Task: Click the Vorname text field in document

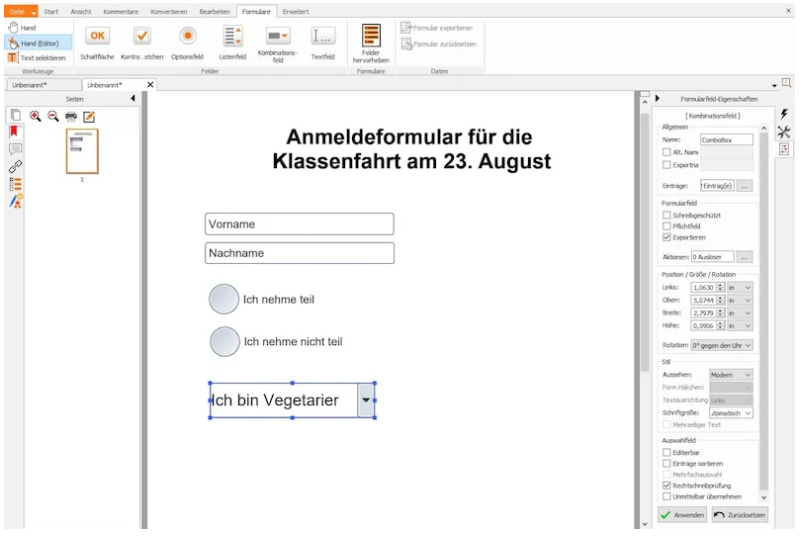Action: pyautogui.click(x=299, y=224)
